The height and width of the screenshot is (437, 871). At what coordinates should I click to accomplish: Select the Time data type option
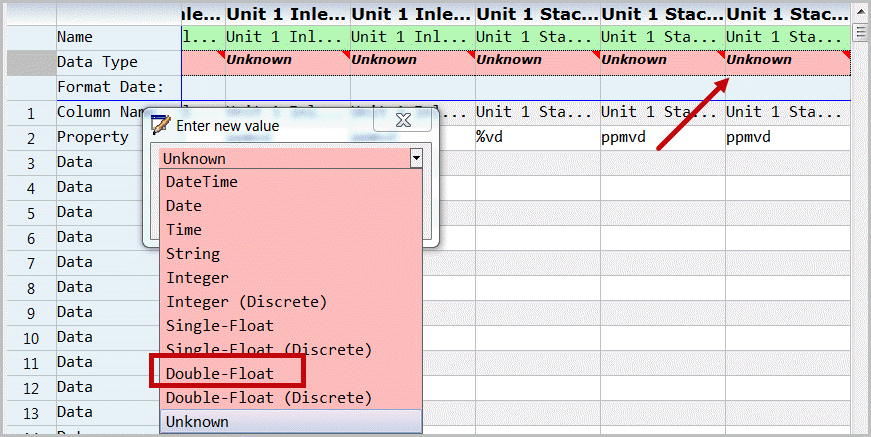tap(184, 230)
